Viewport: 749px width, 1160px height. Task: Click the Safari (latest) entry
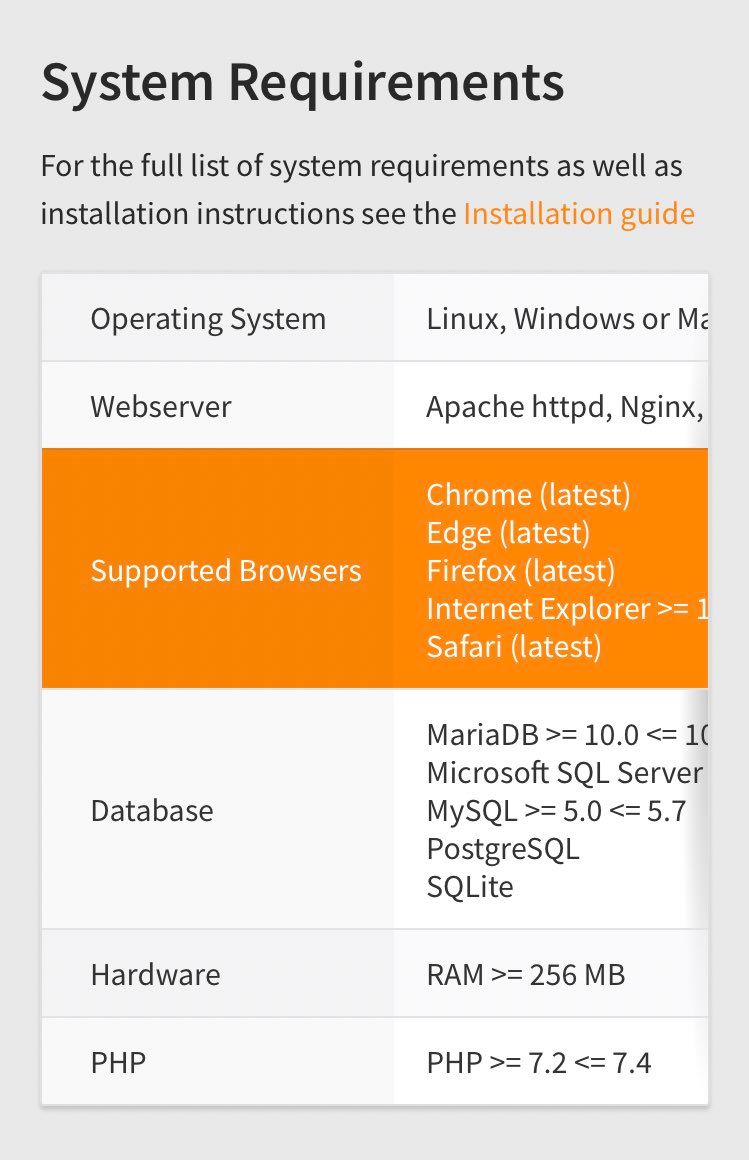[x=514, y=647]
